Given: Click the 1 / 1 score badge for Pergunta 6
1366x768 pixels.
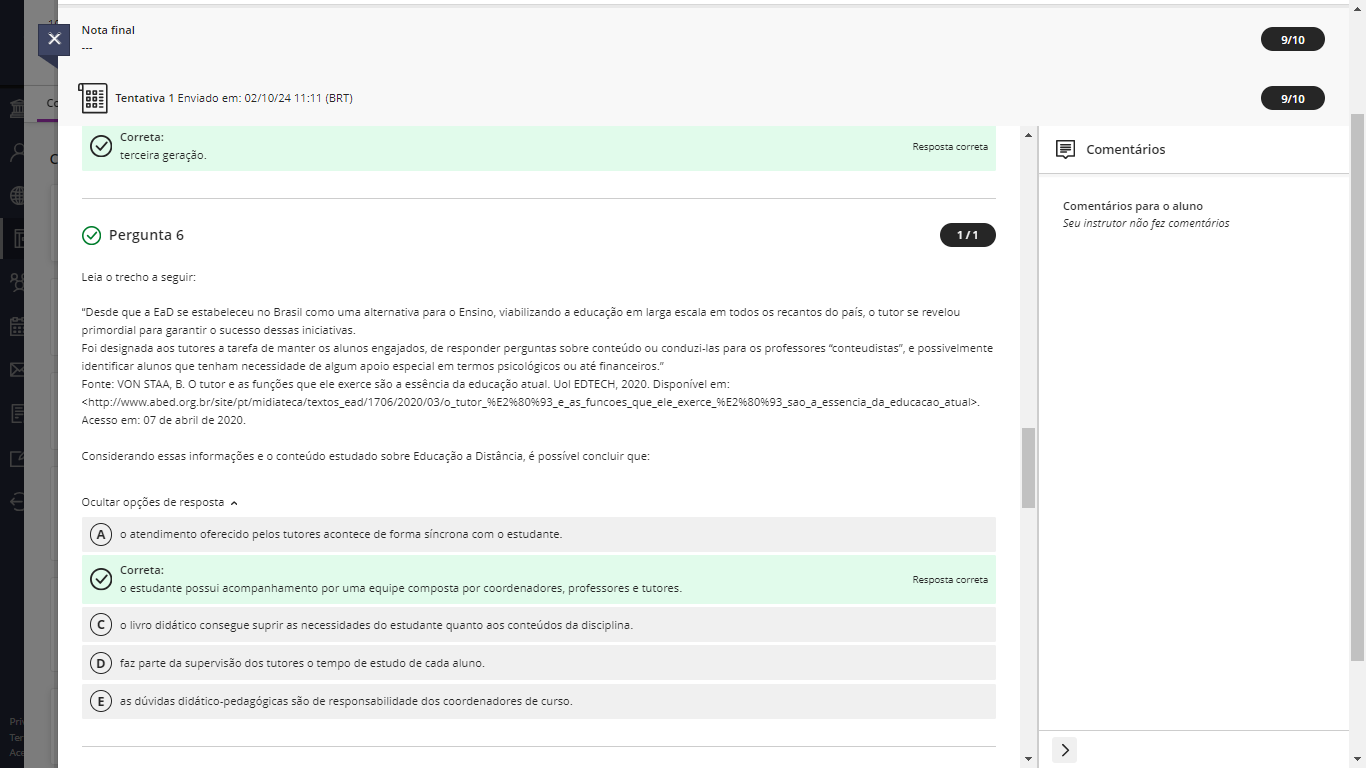Looking at the screenshot, I should tap(967, 235).
